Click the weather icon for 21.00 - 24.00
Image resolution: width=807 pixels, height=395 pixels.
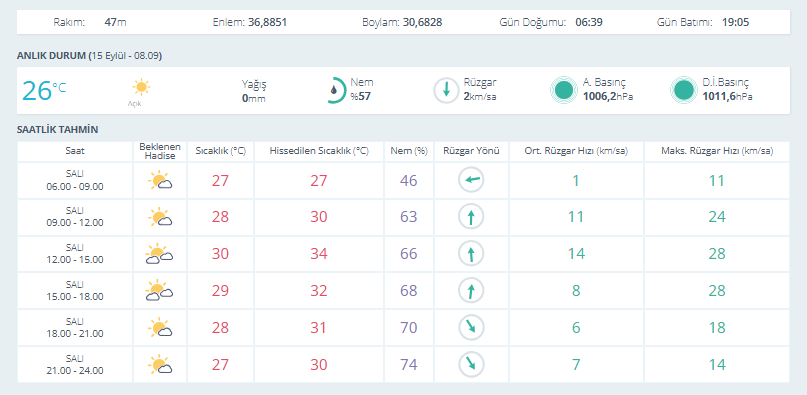coord(160,364)
